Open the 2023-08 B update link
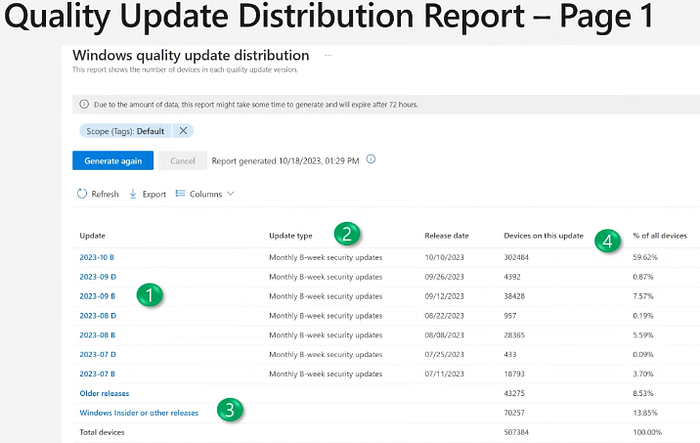This screenshot has width=700, height=443. 97,335
